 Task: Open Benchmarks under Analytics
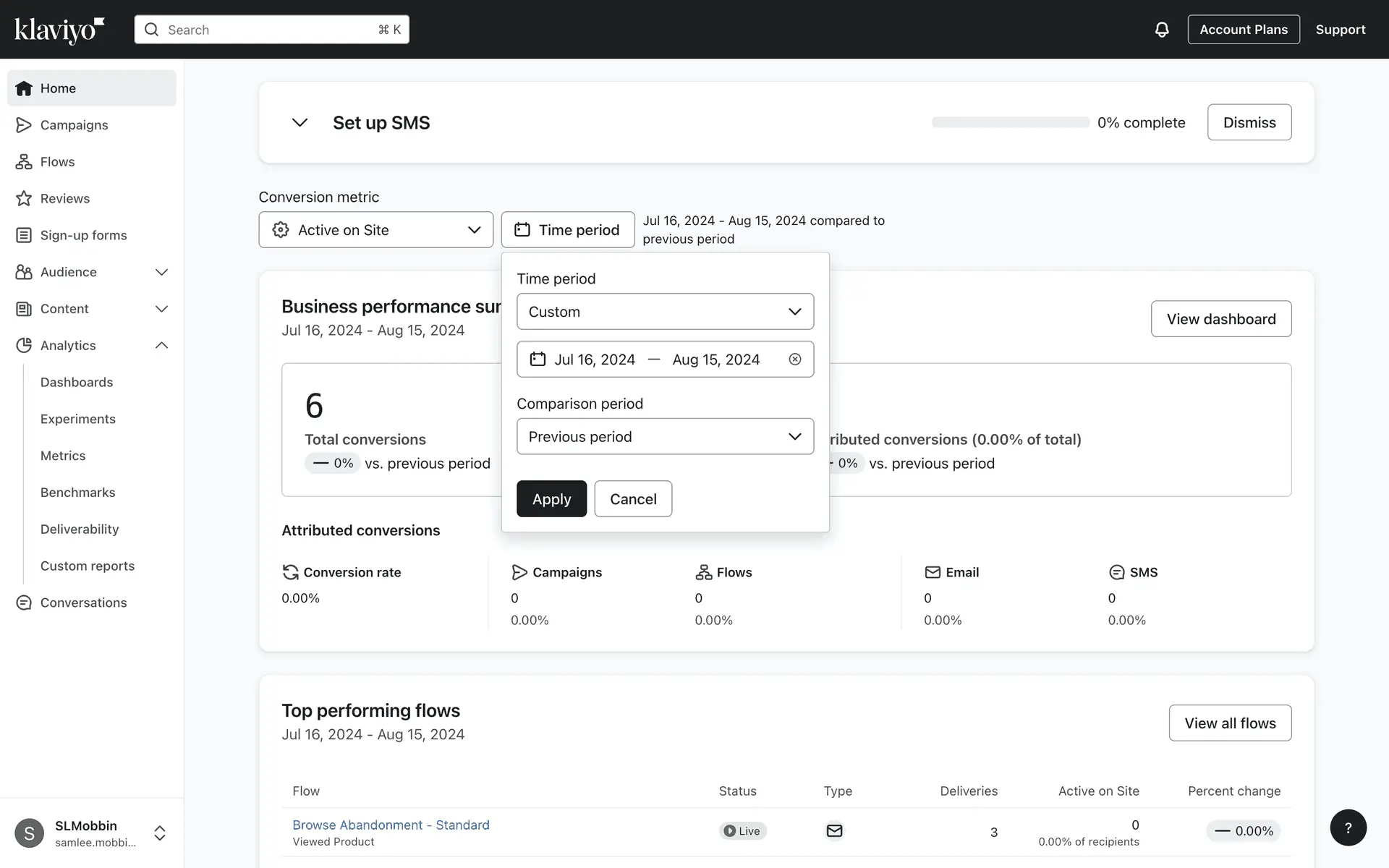click(x=77, y=493)
